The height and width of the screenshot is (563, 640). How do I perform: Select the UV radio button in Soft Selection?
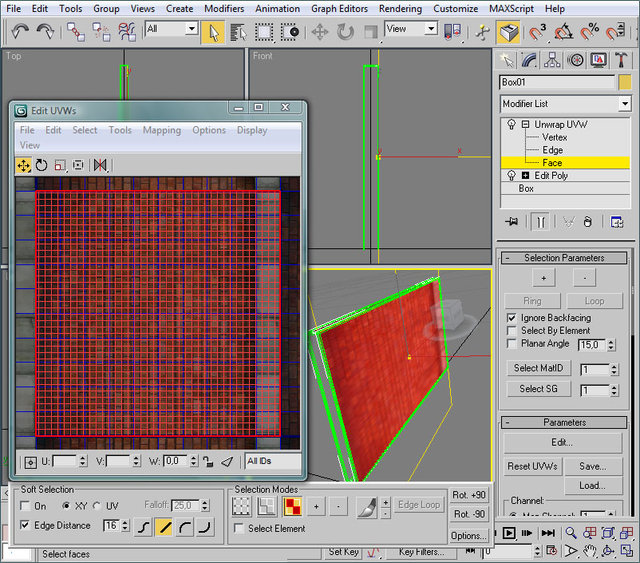point(98,506)
